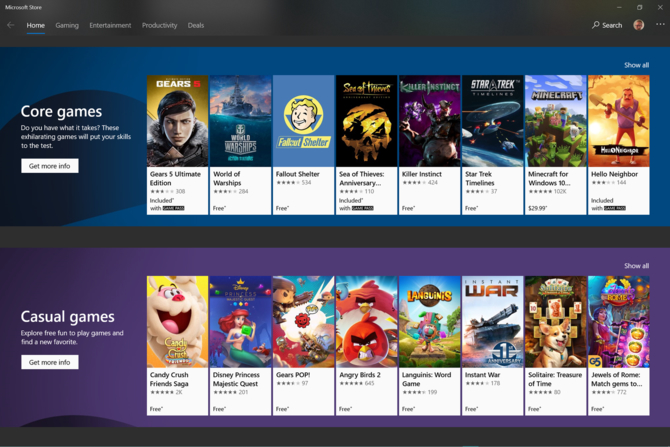Select the Languinis Word Game artwork

[x=429, y=322]
